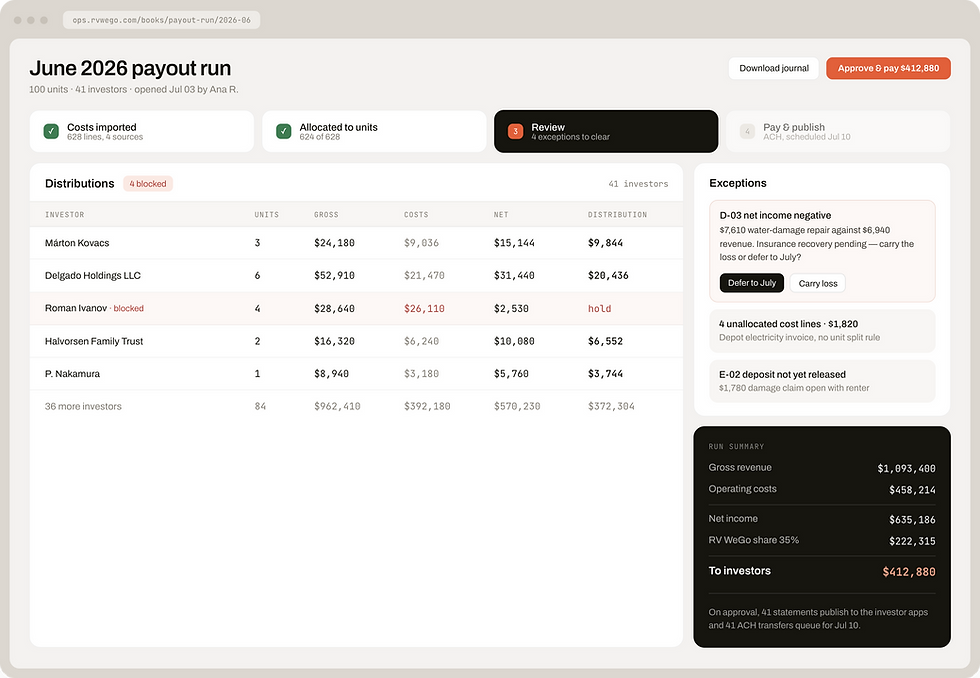The image size is (980, 678).
Task: Approve & pay $412,880
Action: (x=888, y=68)
